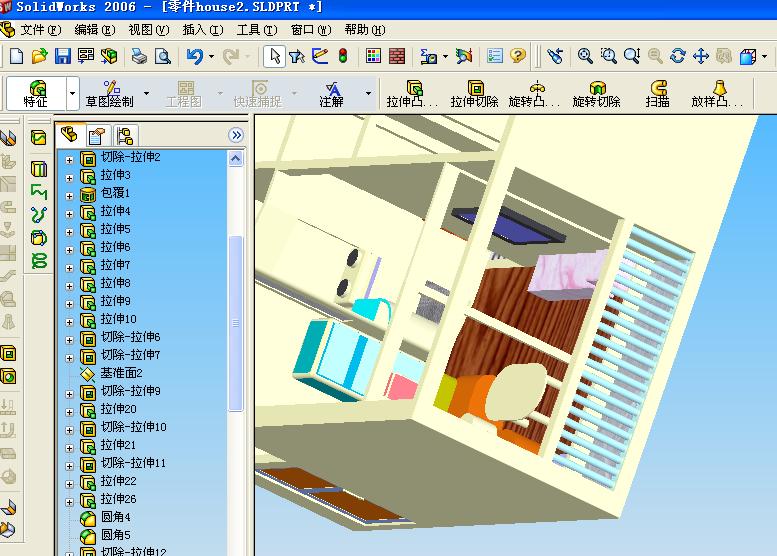Viewport: 777px width, 556px height.
Task: Select the 切除-拉伸7 feature in tree
Action: [130, 355]
